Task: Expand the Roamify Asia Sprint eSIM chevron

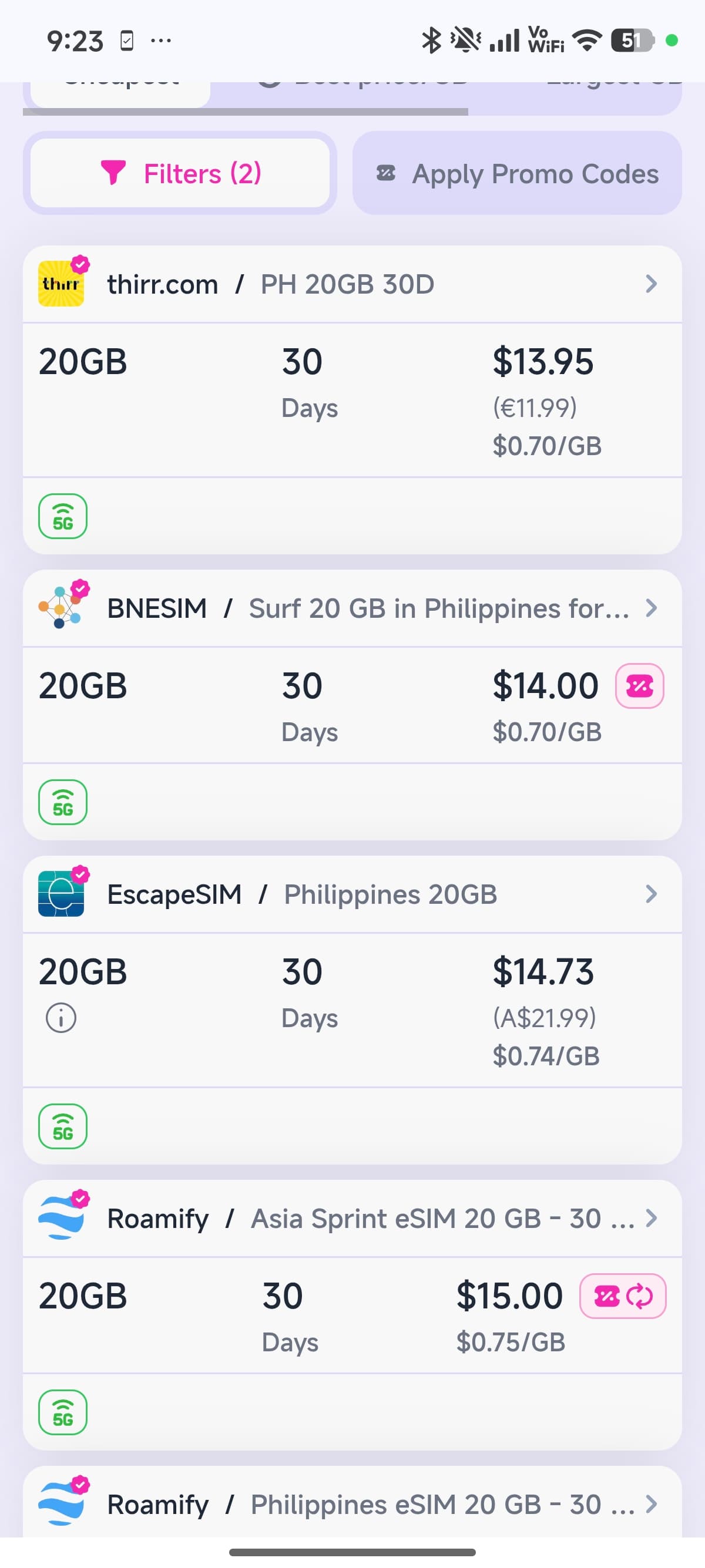Action: 652,1218
